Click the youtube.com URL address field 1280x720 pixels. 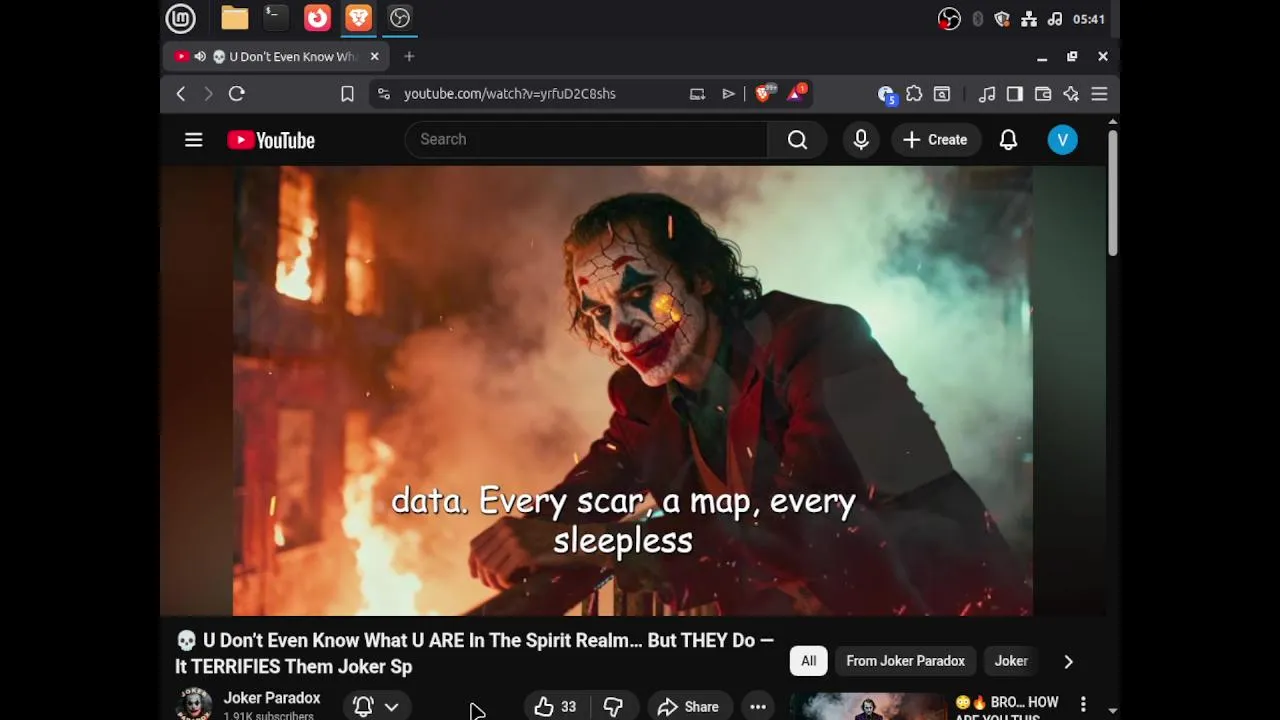pos(510,94)
